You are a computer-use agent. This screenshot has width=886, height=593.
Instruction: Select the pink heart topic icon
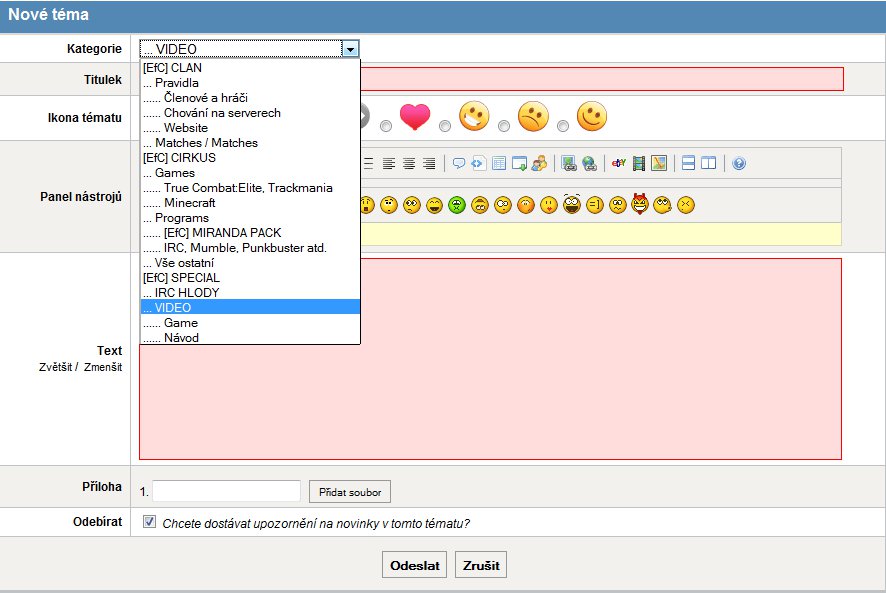coord(415,116)
